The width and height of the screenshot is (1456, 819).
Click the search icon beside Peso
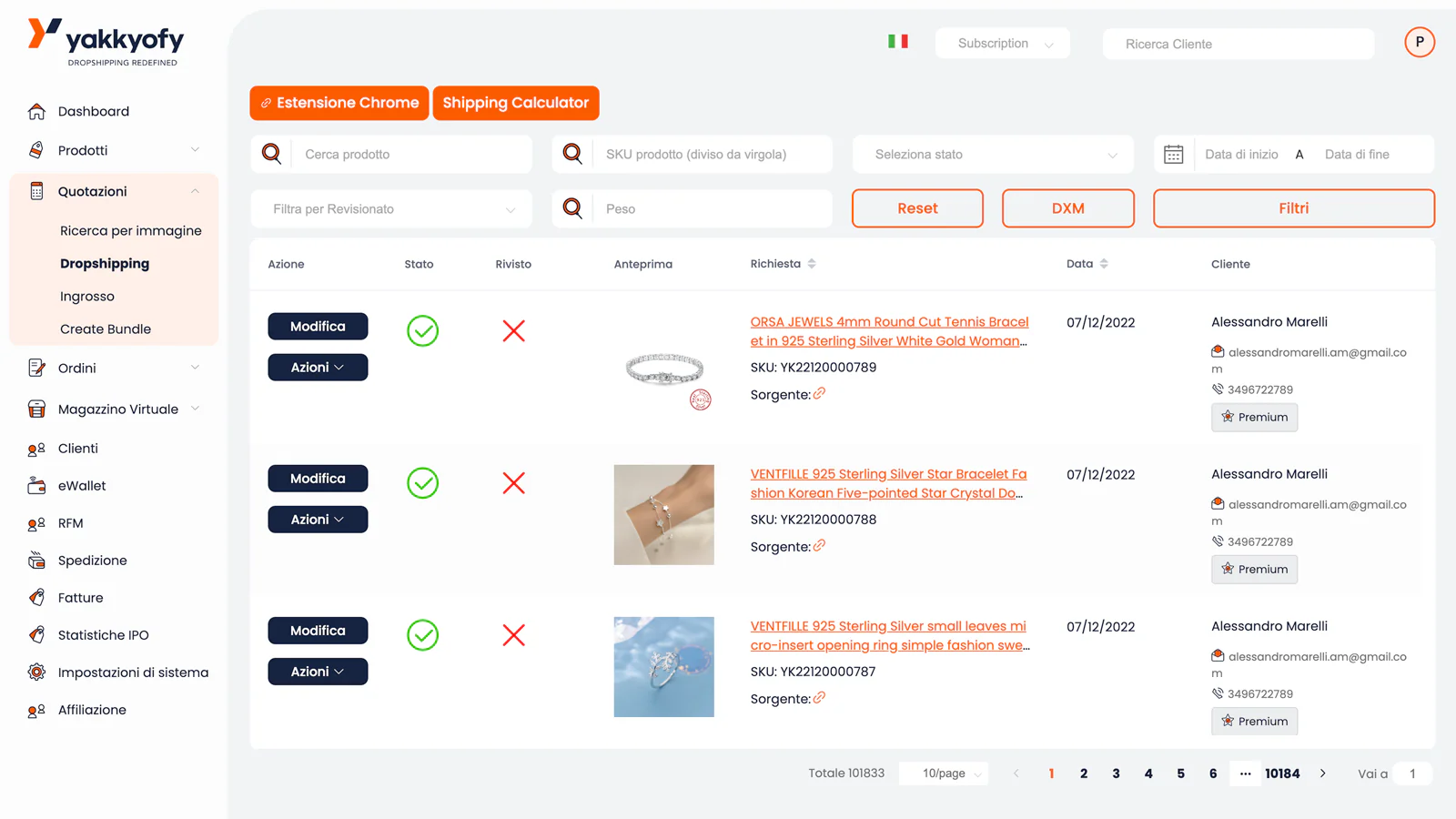click(572, 208)
